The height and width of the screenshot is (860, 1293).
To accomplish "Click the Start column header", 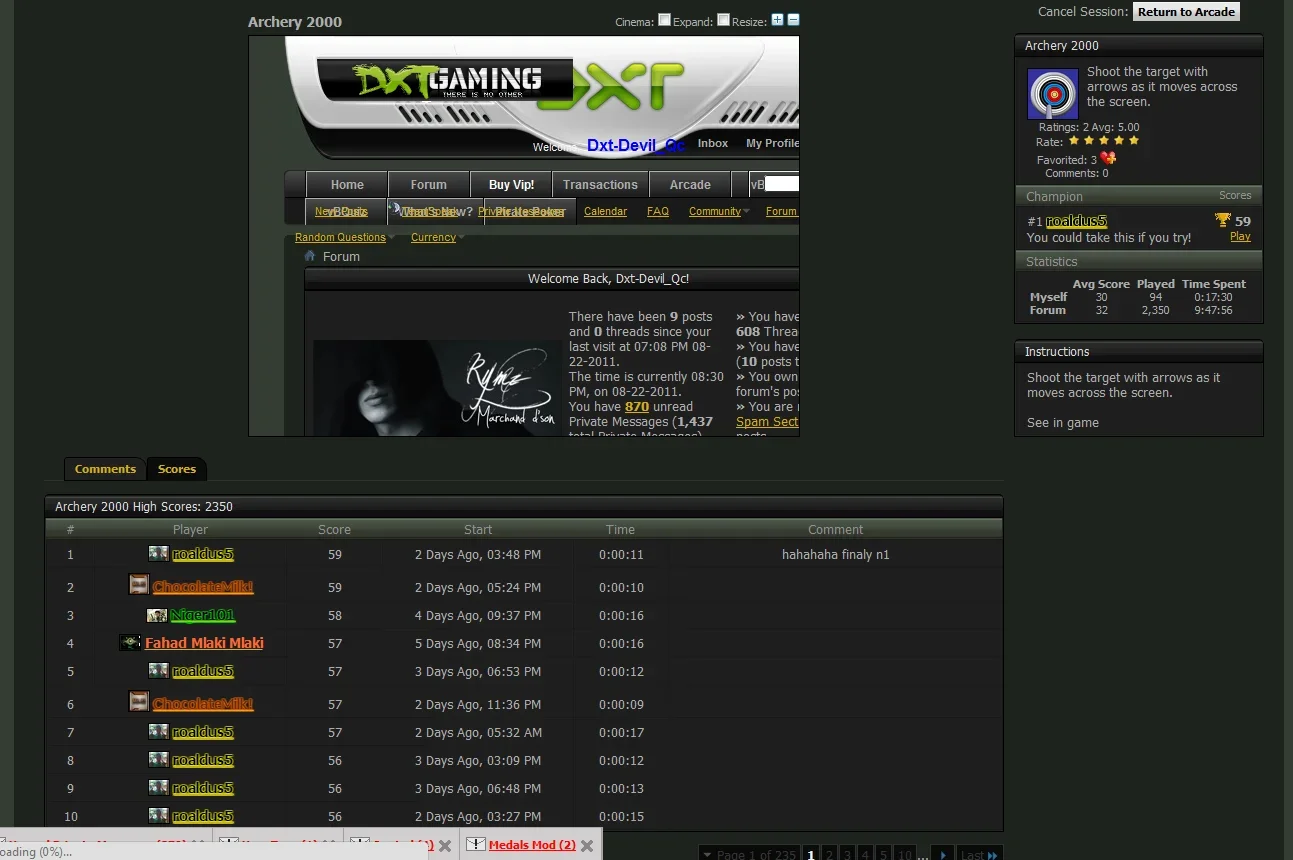I will [x=478, y=529].
